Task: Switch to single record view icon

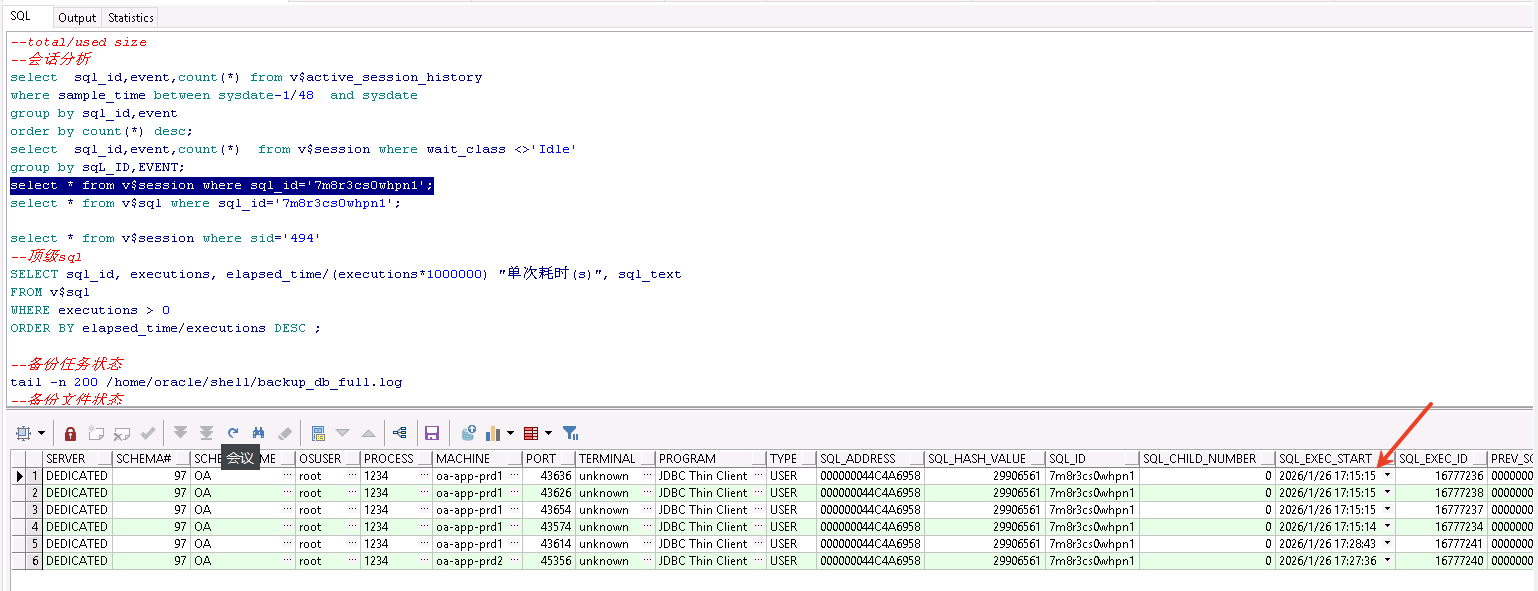Action: pyautogui.click(x=318, y=433)
